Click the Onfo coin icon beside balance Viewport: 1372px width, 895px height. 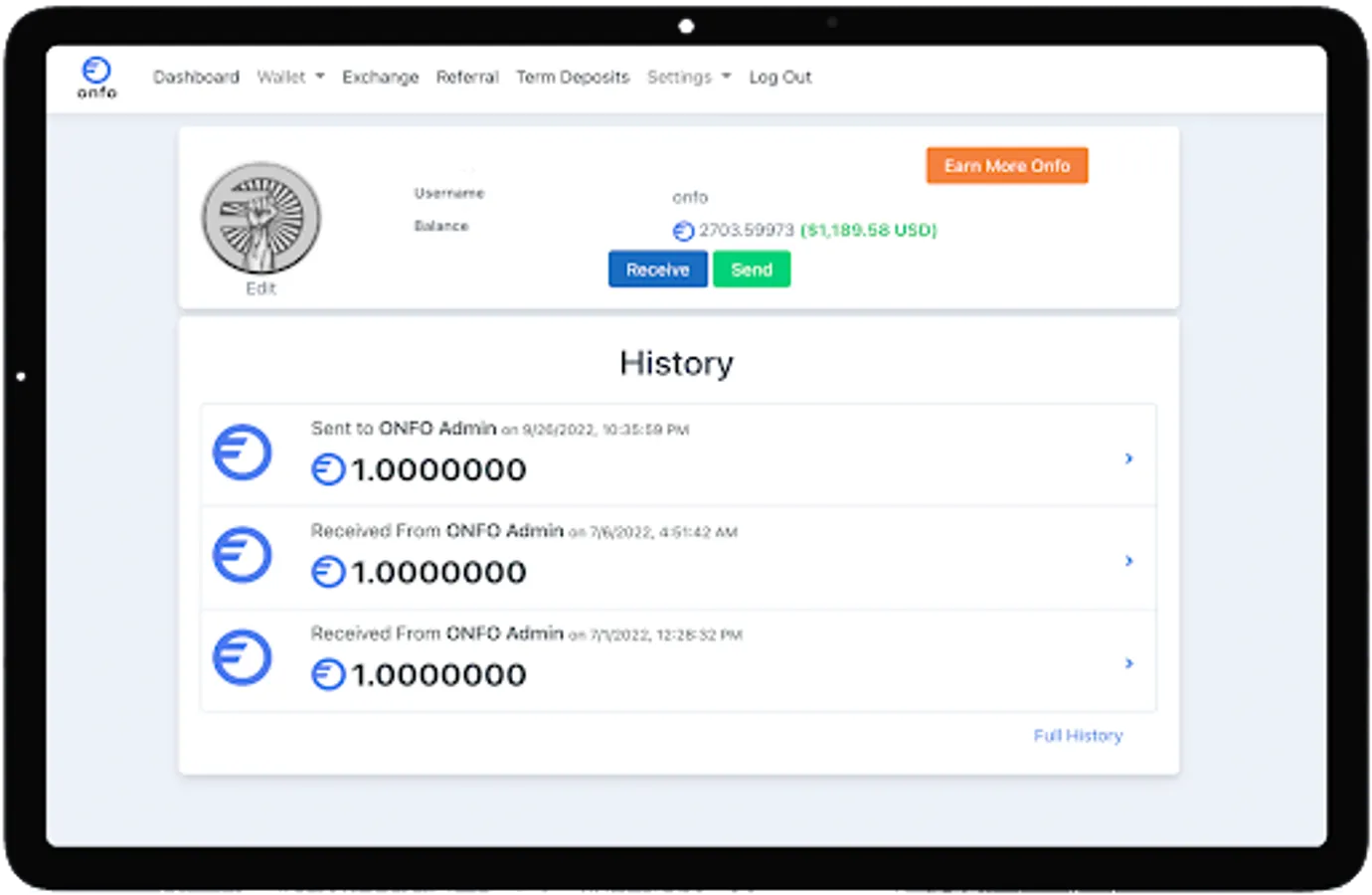click(x=683, y=231)
